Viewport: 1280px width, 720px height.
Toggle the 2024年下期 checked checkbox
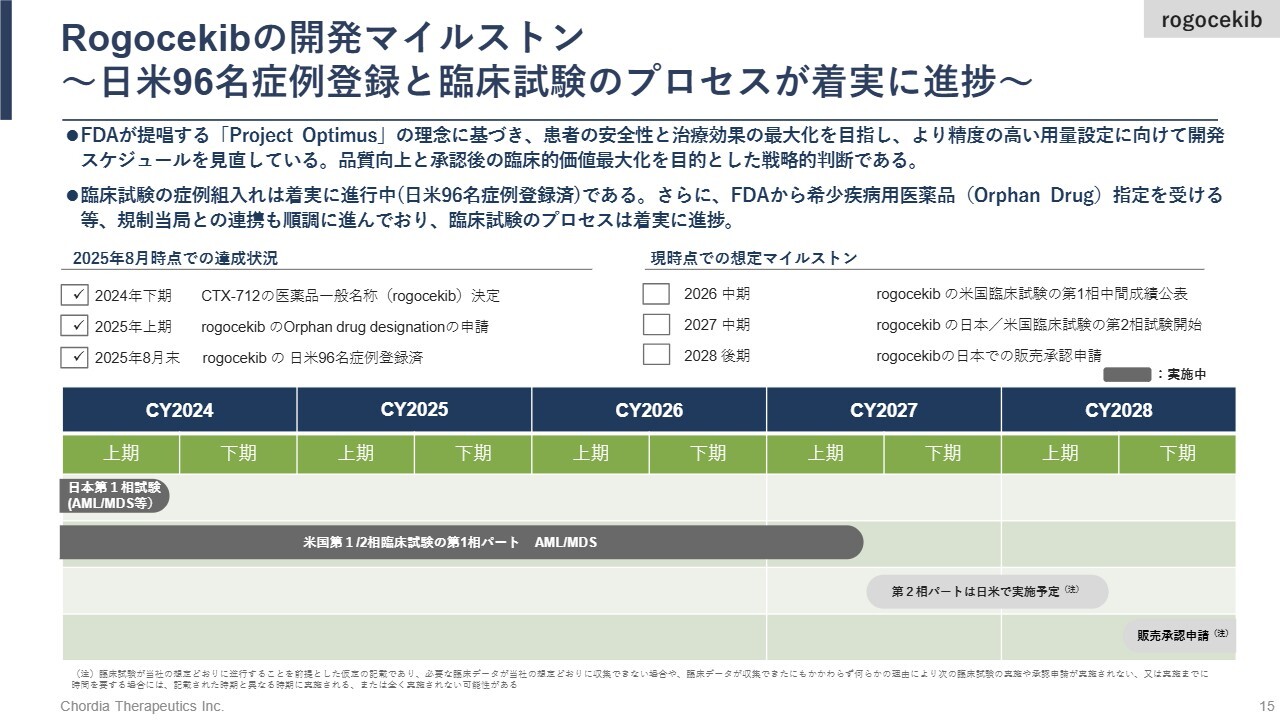click(75, 295)
